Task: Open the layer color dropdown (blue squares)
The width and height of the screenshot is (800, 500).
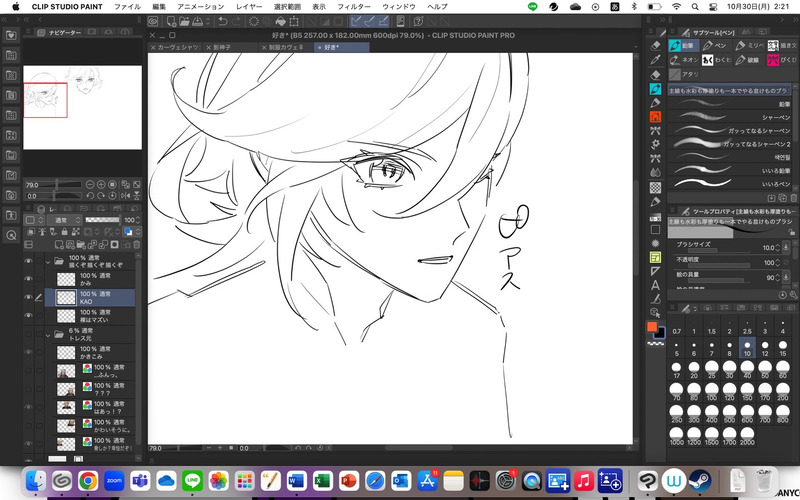Action: click(131, 232)
